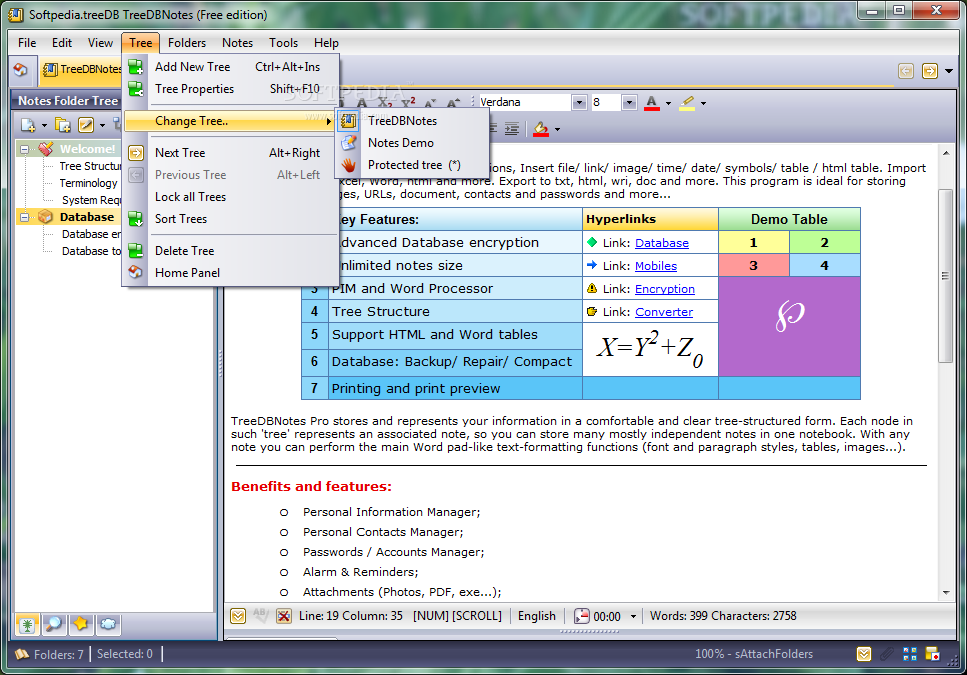The width and height of the screenshot is (967, 675).
Task: Click the new note icon in folder toolbar
Action: 28,125
